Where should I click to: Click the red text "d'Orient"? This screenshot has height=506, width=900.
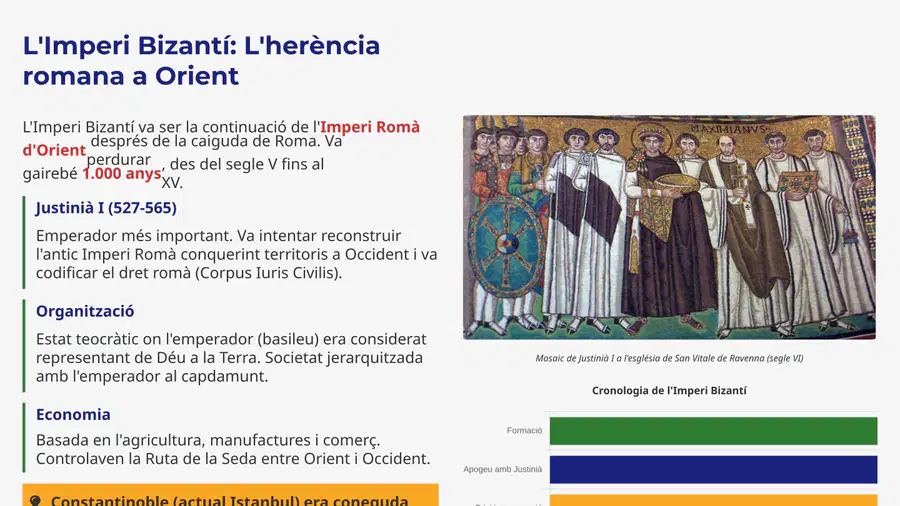[54, 150]
